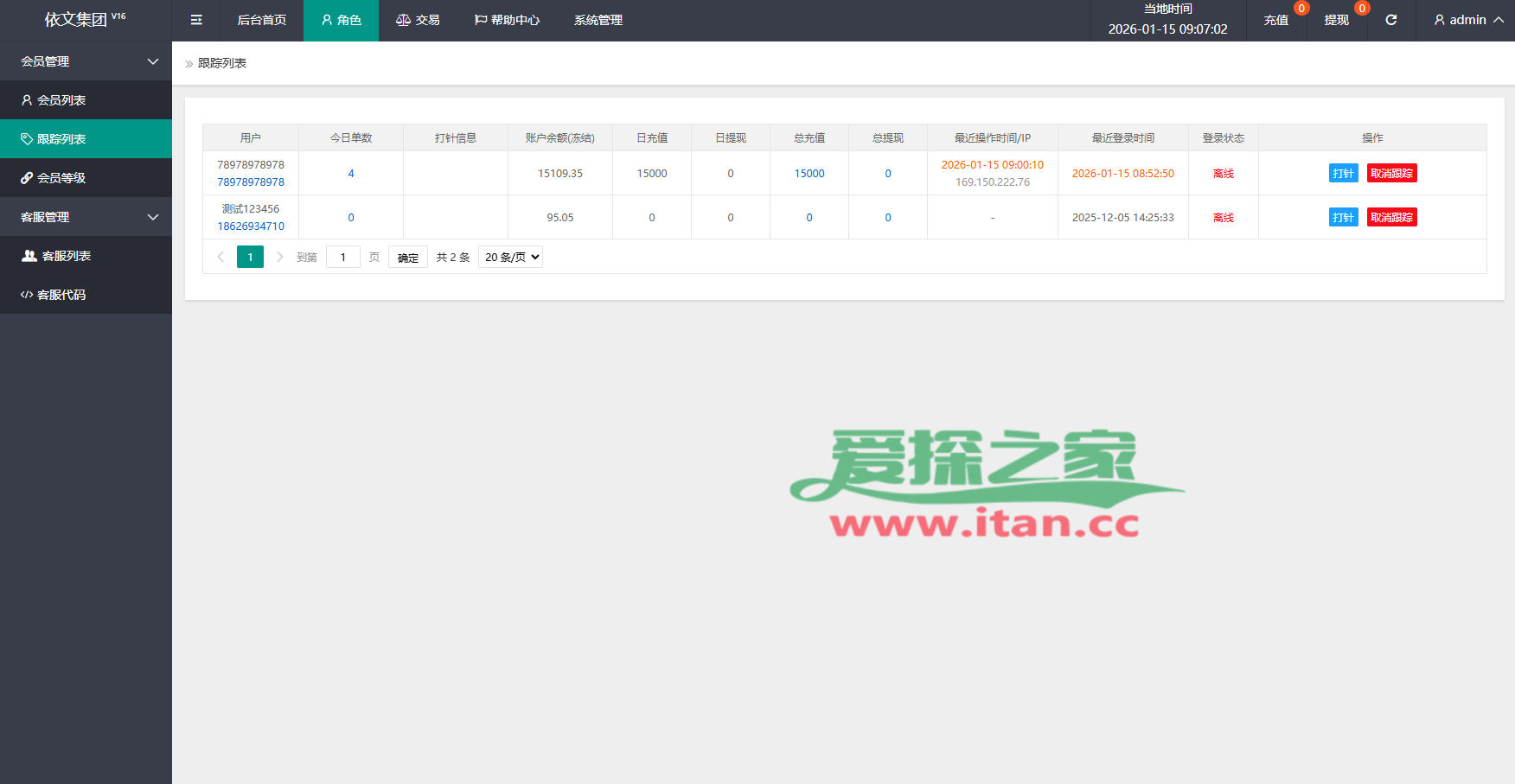Open the 20 条/页 page size dropdown
The width and height of the screenshot is (1515, 784).
tap(510, 257)
